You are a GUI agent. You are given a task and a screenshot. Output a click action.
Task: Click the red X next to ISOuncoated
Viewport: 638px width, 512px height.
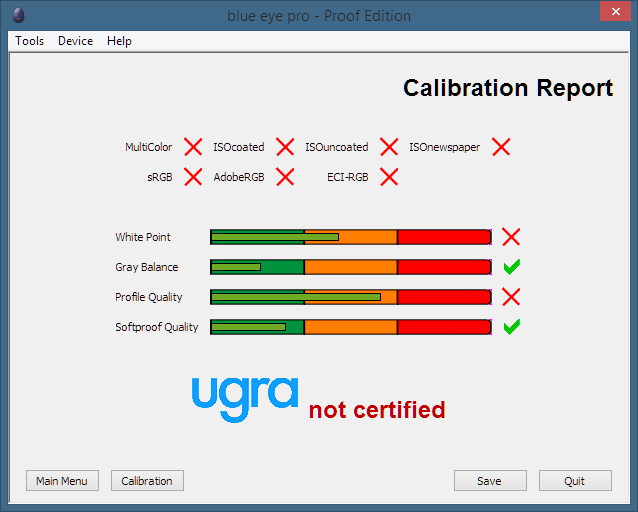point(389,147)
